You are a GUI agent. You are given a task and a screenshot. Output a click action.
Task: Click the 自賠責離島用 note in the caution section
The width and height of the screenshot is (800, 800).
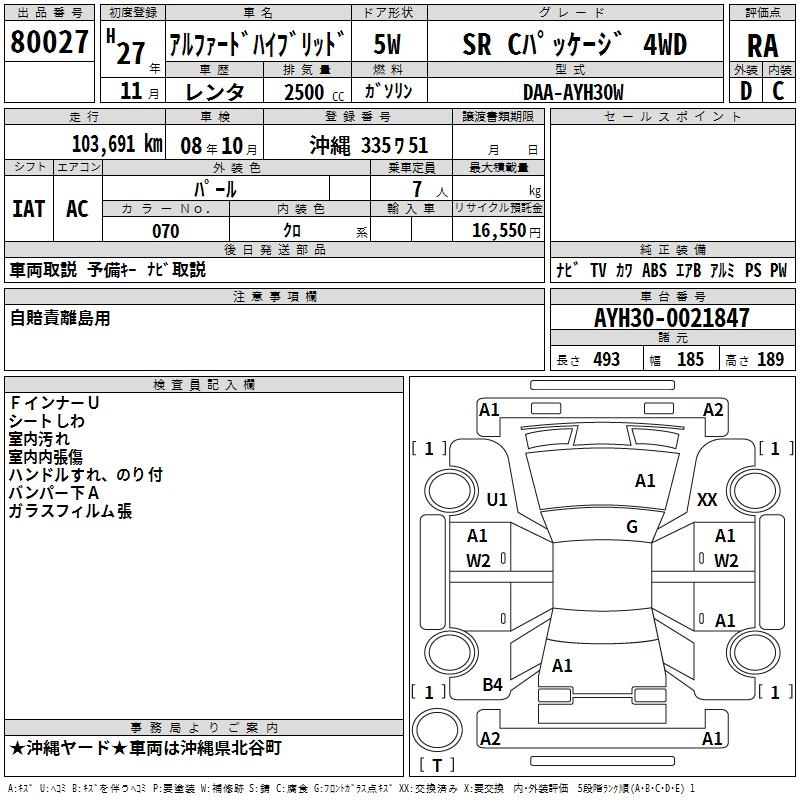pyautogui.click(x=60, y=318)
